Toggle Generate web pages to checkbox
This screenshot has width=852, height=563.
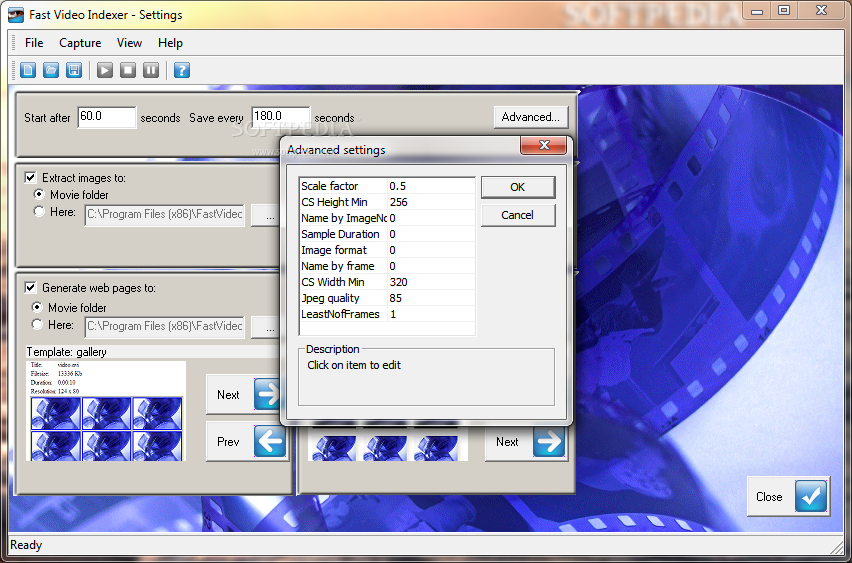coord(30,287)
